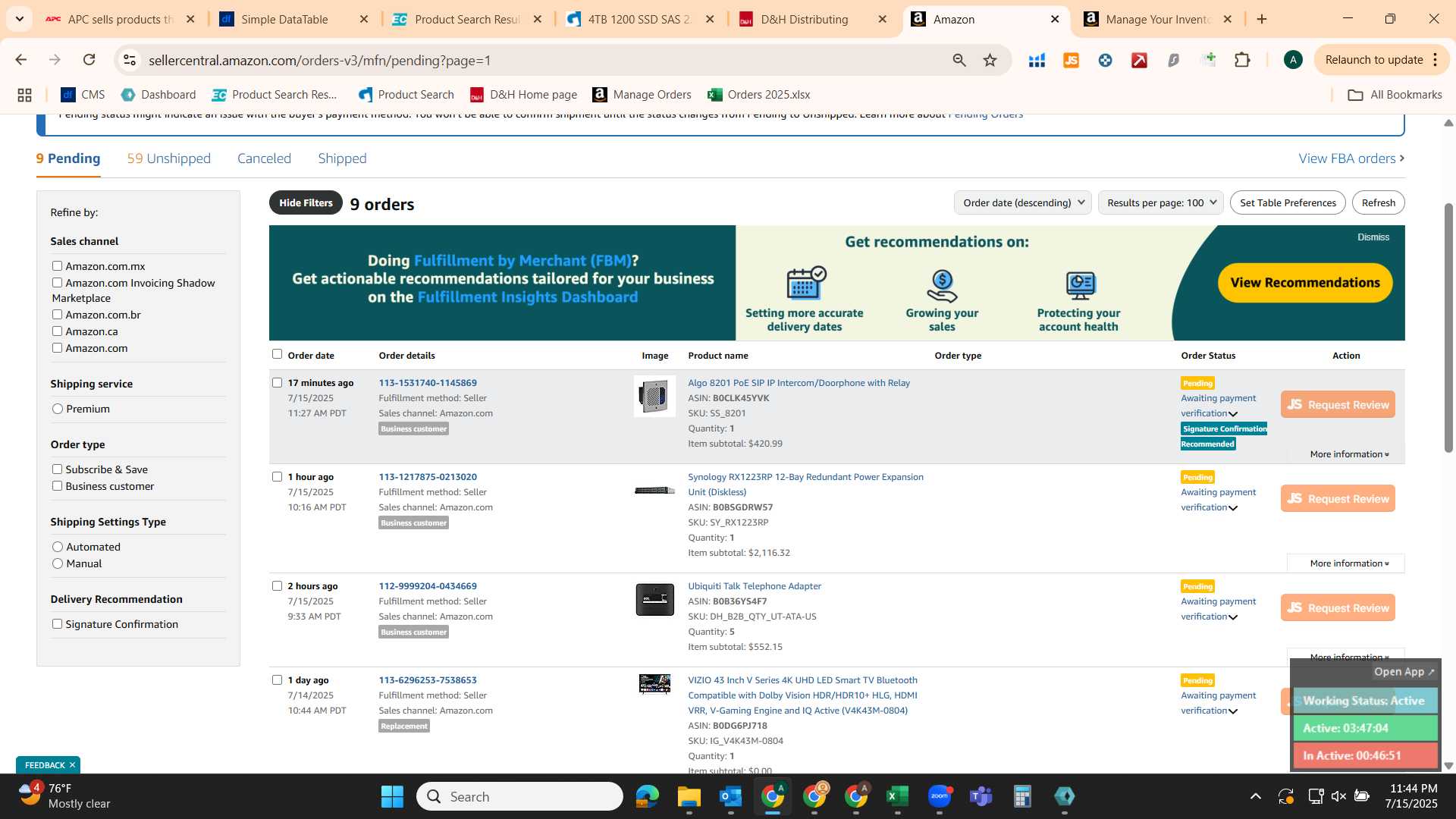Image resolution: width=1456 pixels, height=819 pixels.
Task: Expand More information for Synology order
Action: click(x=1349, y=563)
